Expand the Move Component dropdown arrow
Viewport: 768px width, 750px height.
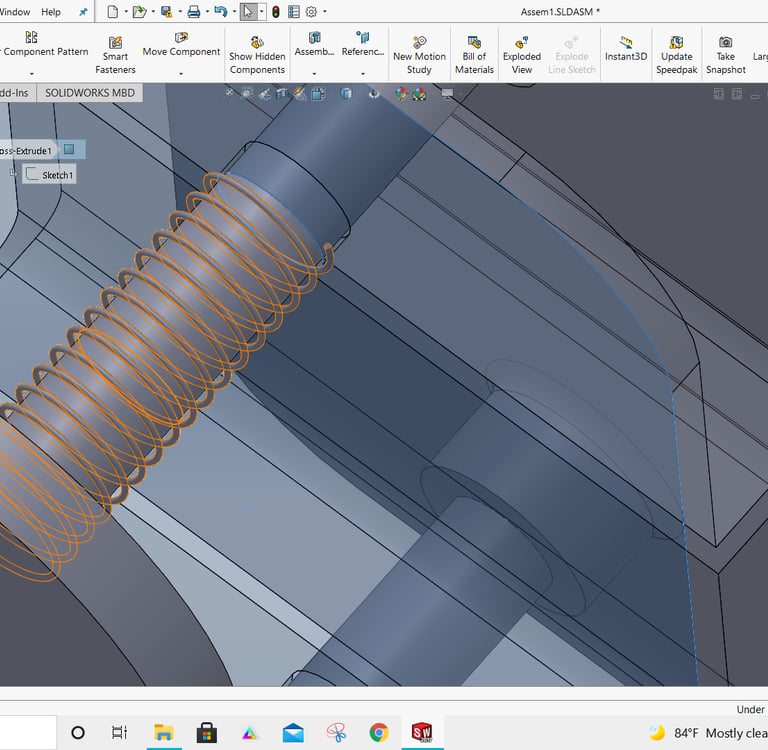tap(181, 73)
